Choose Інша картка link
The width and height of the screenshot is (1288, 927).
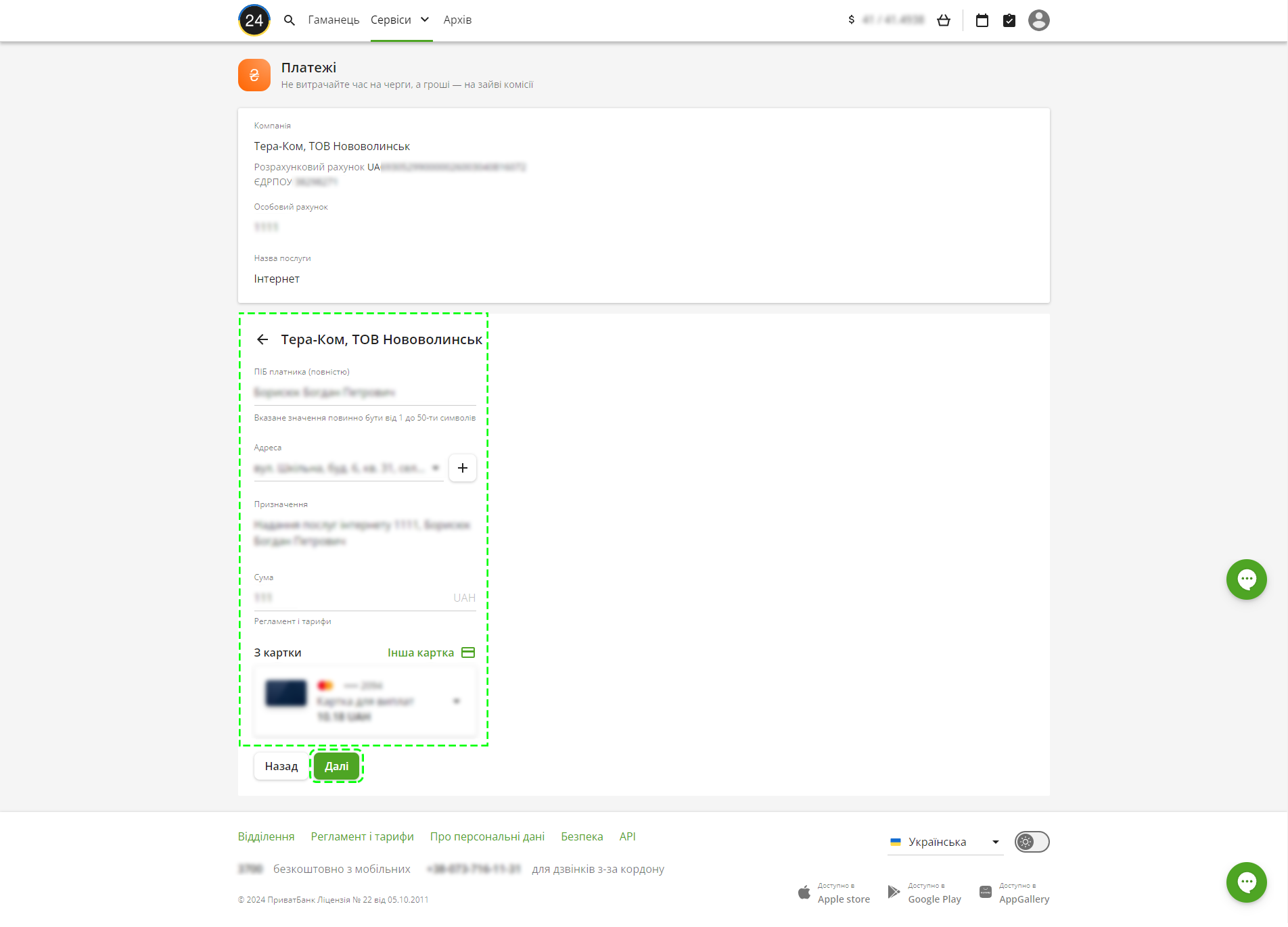pos(421,652)
